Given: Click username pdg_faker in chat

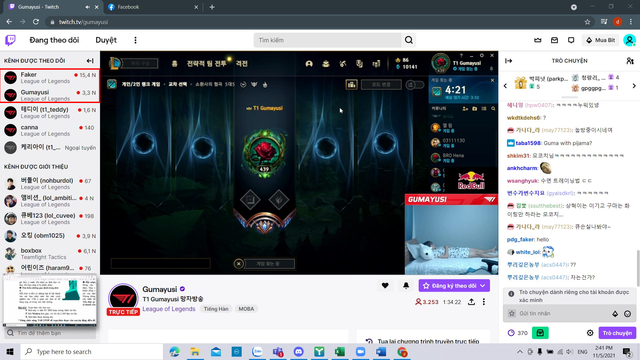Looking at the screenshot, I should 520,240.
